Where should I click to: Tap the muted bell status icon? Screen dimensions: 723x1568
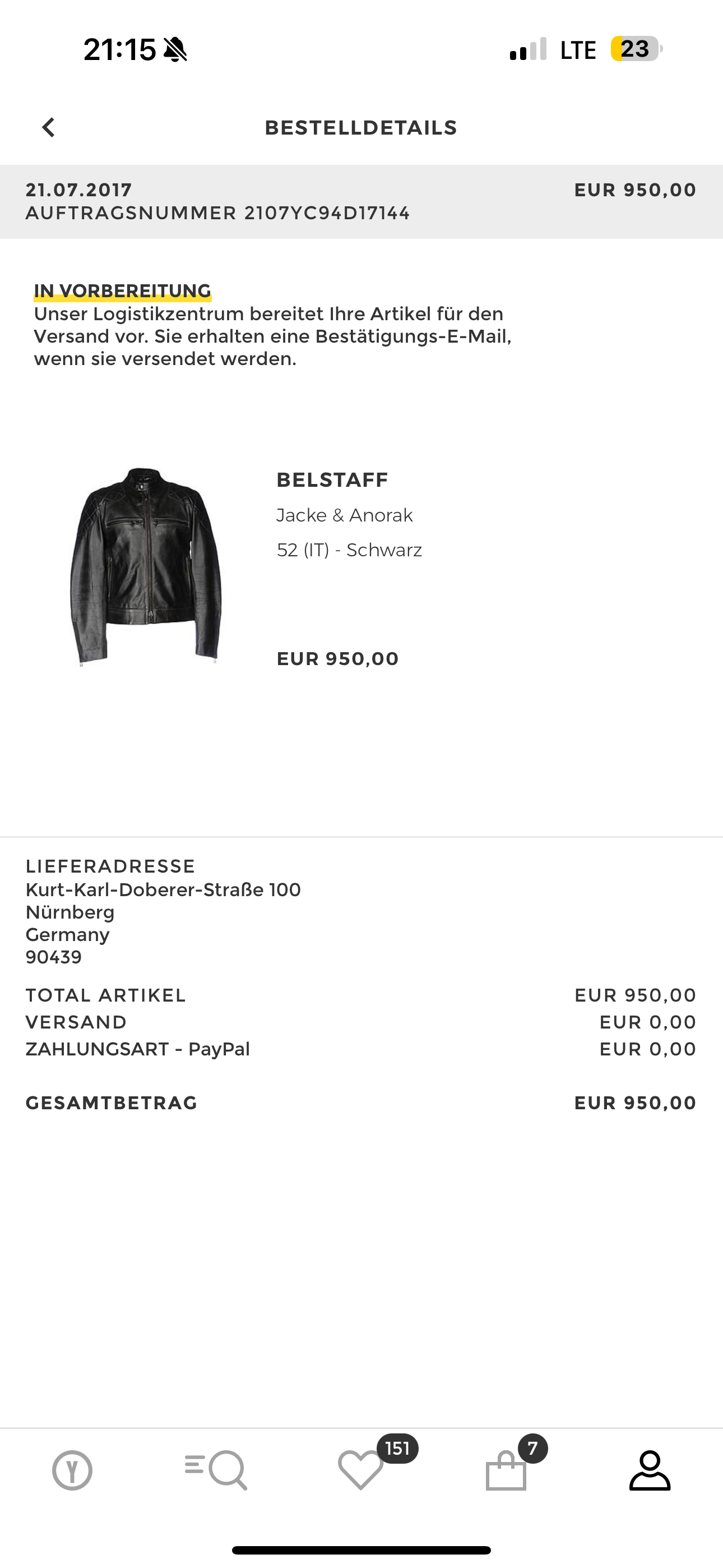(x=175, y=49)
